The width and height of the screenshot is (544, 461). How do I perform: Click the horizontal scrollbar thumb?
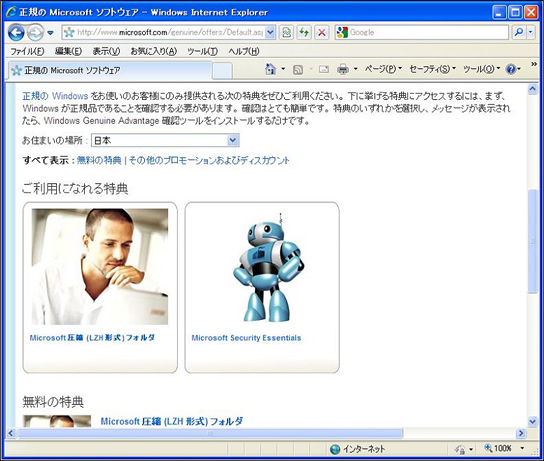(x=210, y=433)
